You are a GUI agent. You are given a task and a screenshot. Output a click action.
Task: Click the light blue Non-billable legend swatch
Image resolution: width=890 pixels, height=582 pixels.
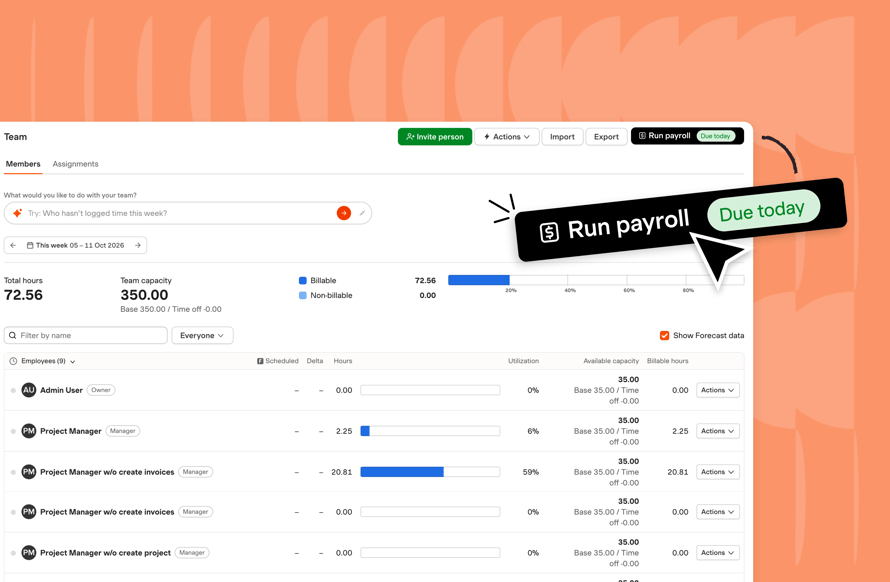click(x=303, y=295)
